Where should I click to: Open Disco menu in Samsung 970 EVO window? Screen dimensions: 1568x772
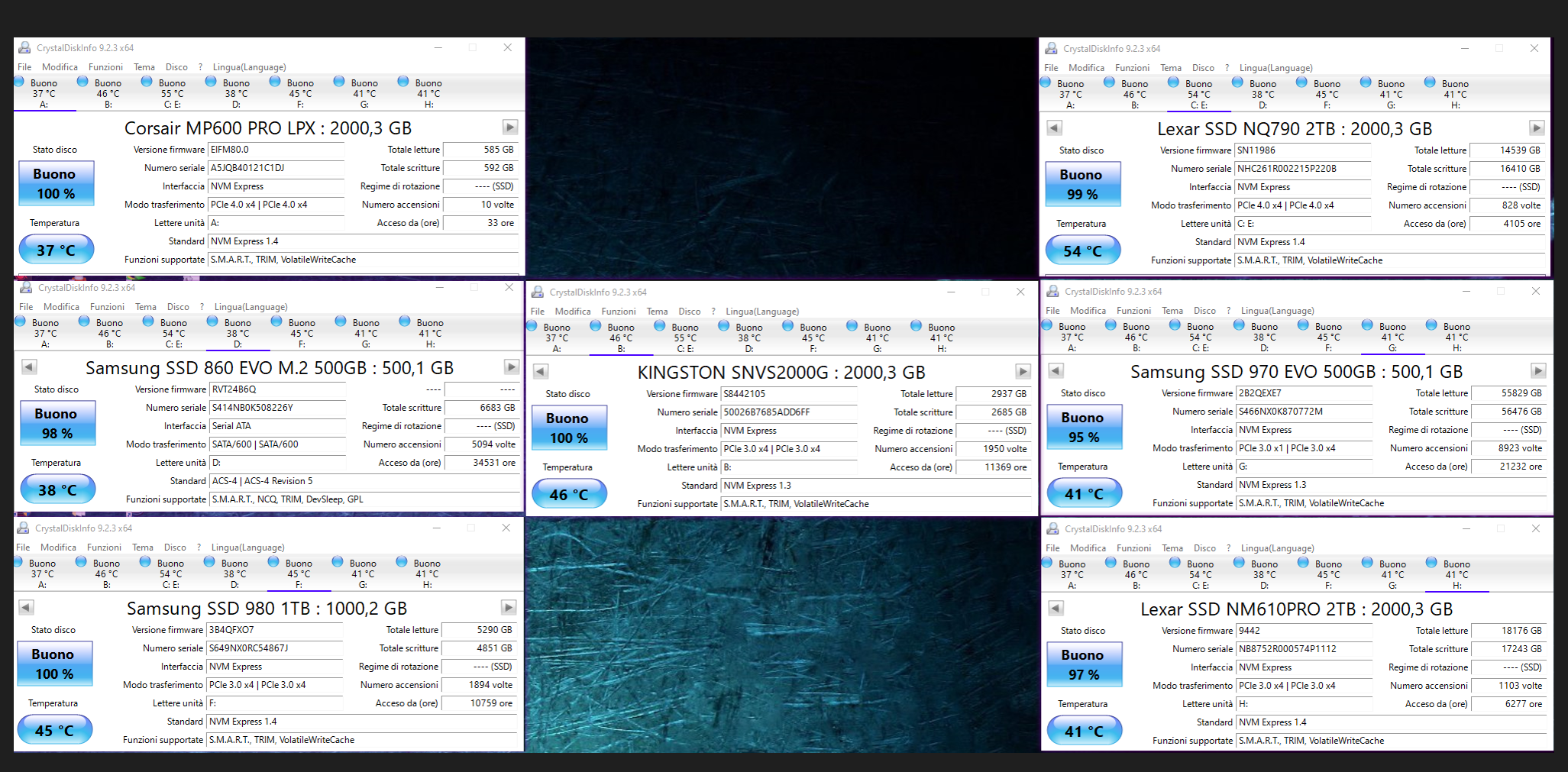[1204, 311]
